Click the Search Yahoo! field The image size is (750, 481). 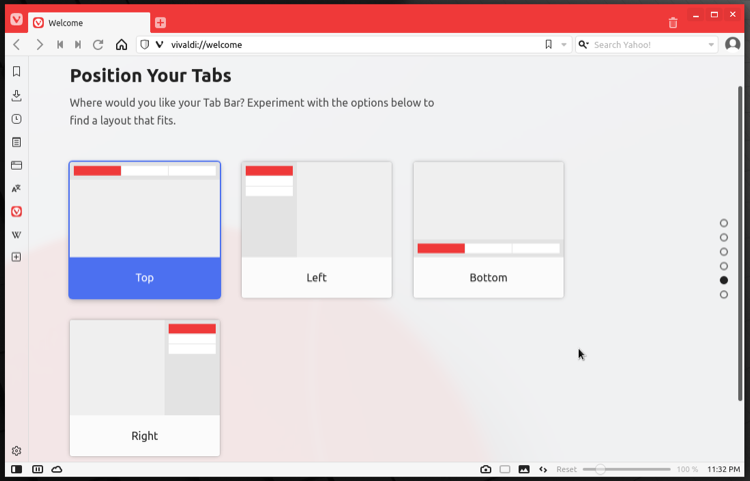[x=649, y=44]
